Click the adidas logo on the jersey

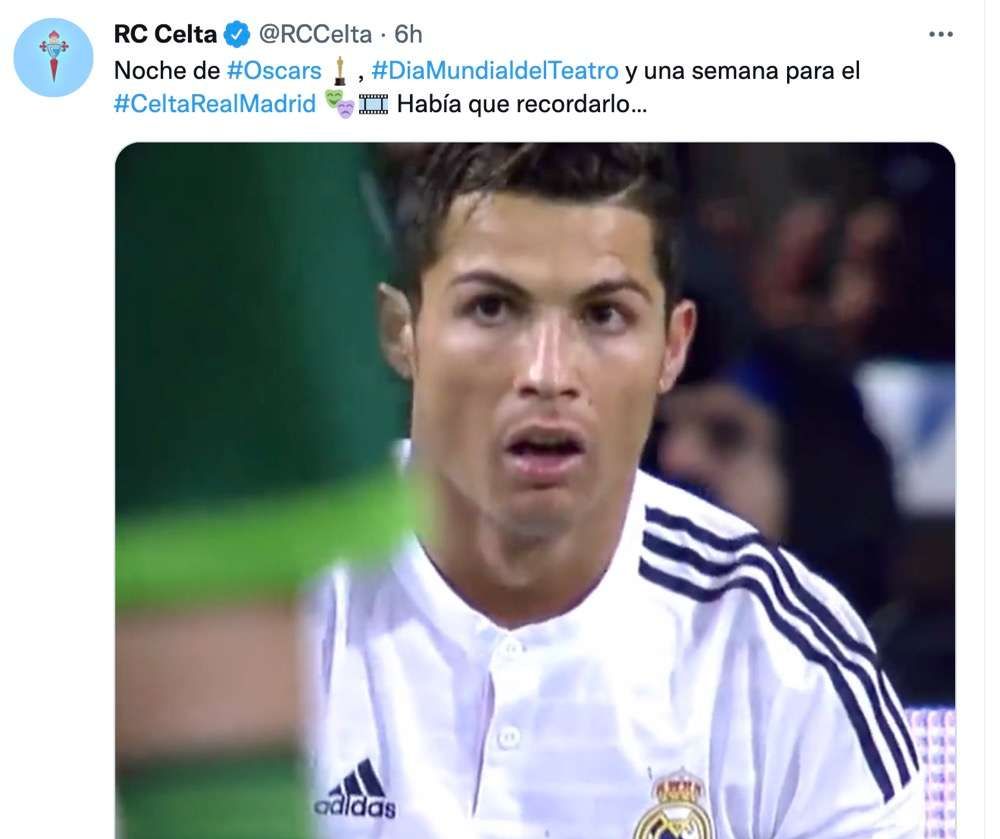[355, 791]
